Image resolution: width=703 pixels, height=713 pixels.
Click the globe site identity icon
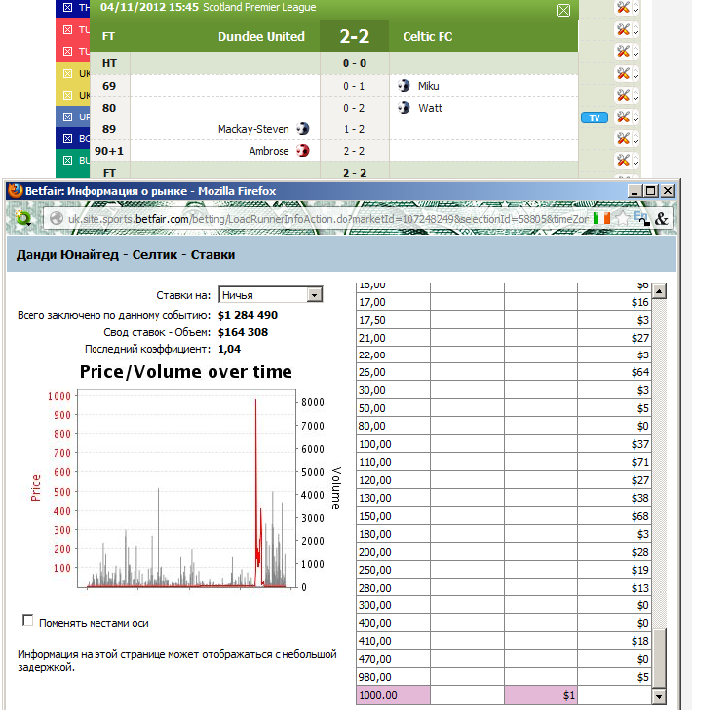pyautogui.click(x=56, y=219)
